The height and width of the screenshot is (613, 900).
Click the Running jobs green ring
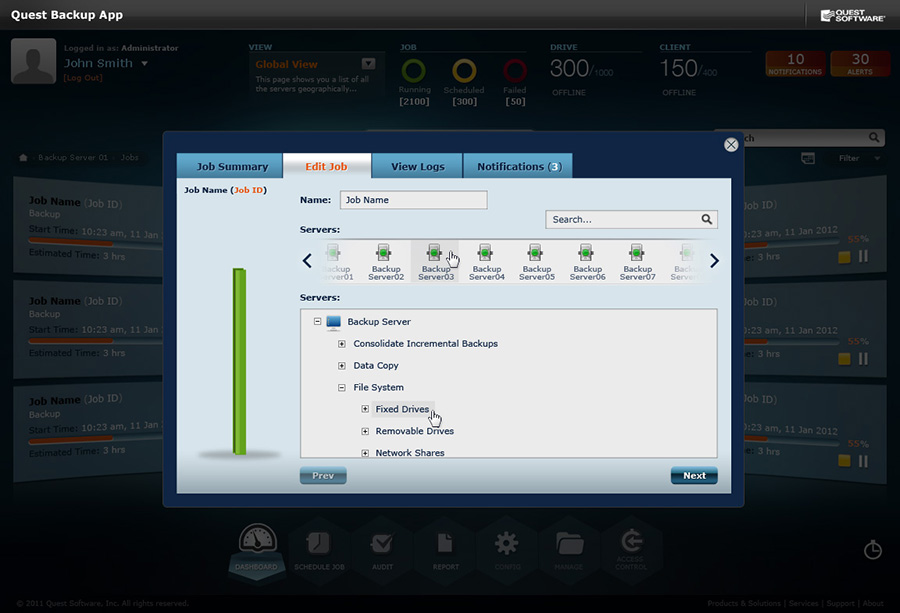coord(413,71)
